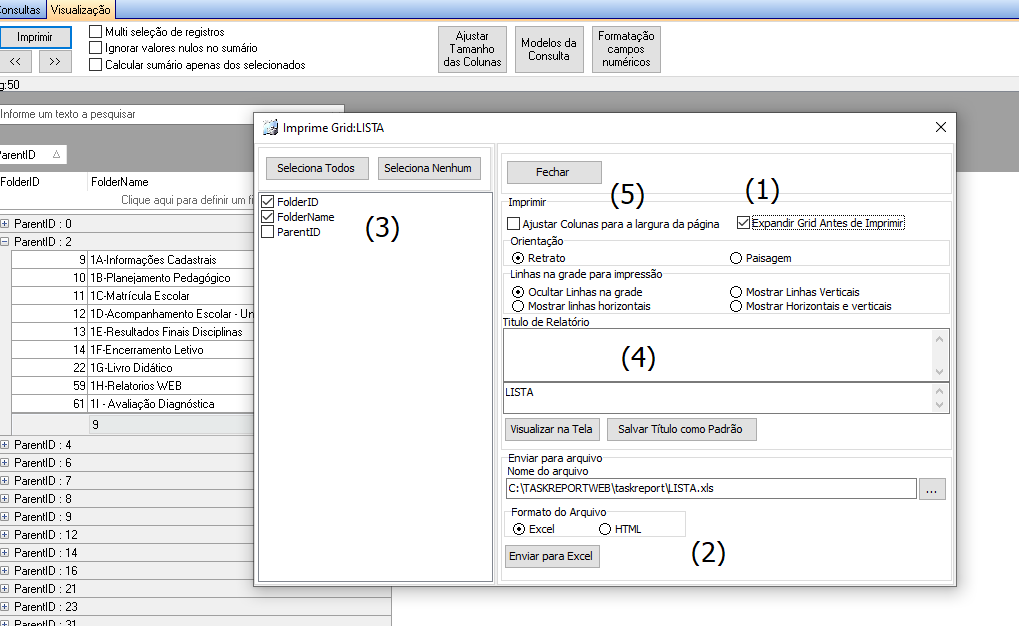
Task: Select Retrato orientation
Action: click(518, 258)
